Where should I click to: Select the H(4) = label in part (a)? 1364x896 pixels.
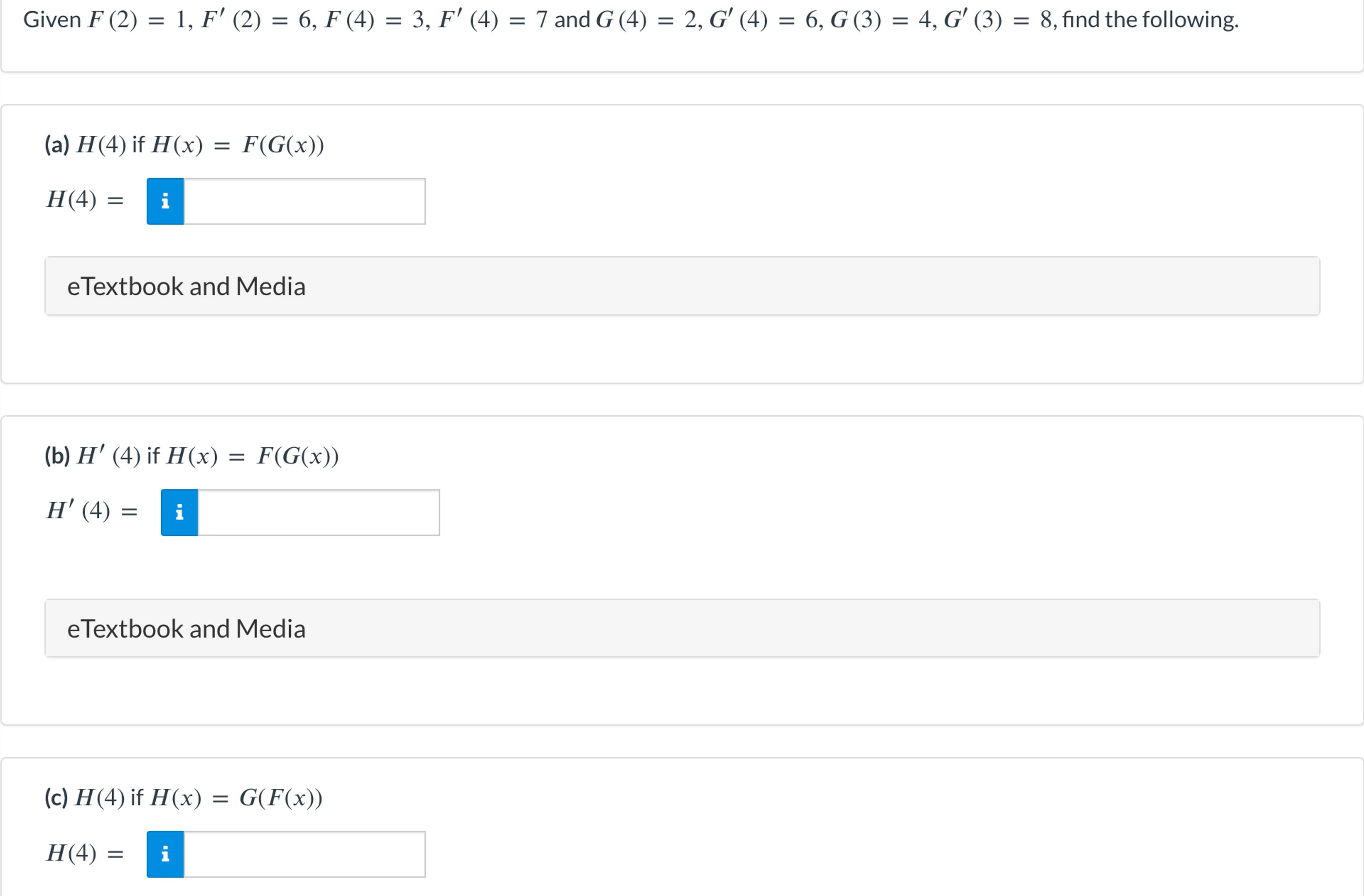pyautogui.click(x=85, y=201)
